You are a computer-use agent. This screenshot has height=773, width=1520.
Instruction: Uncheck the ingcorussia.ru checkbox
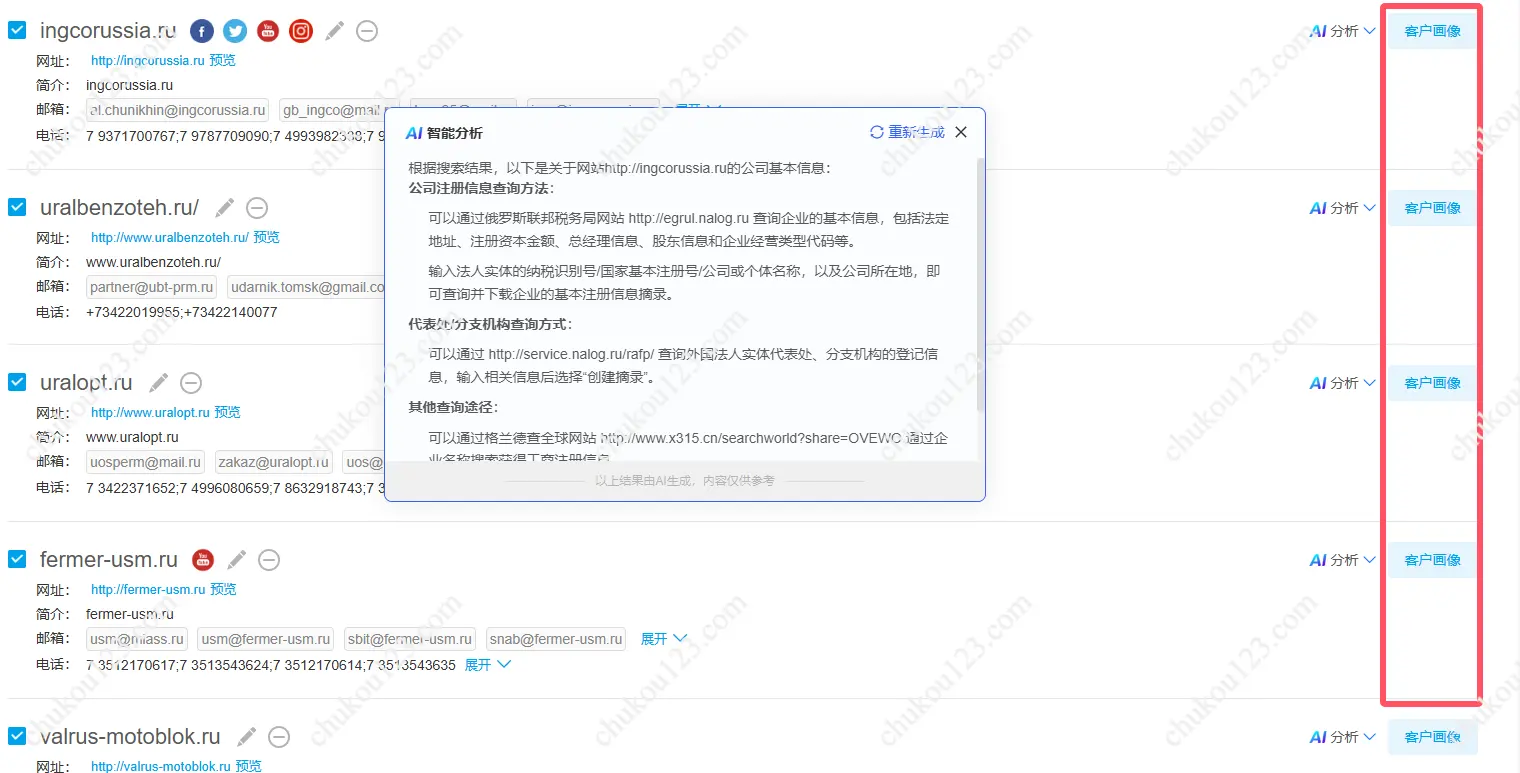(x=17, y=30)
